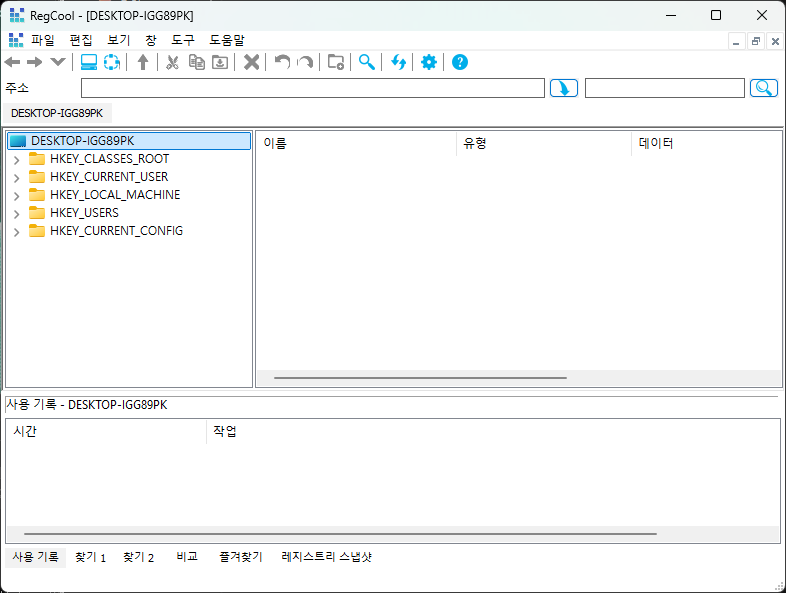786x593 pixels.
Task: Select the HKEY_USERS key
Action: click(x=84, y=213)
